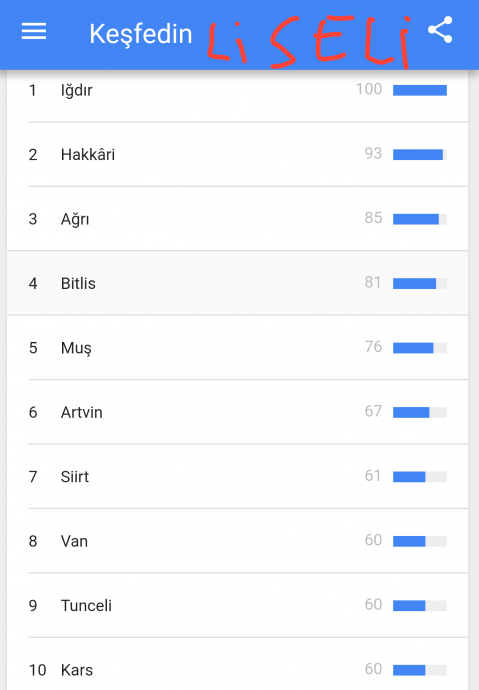479x690 pixels.
Task: Open the Hakkâri region entry
Action: tap(238, 154)
